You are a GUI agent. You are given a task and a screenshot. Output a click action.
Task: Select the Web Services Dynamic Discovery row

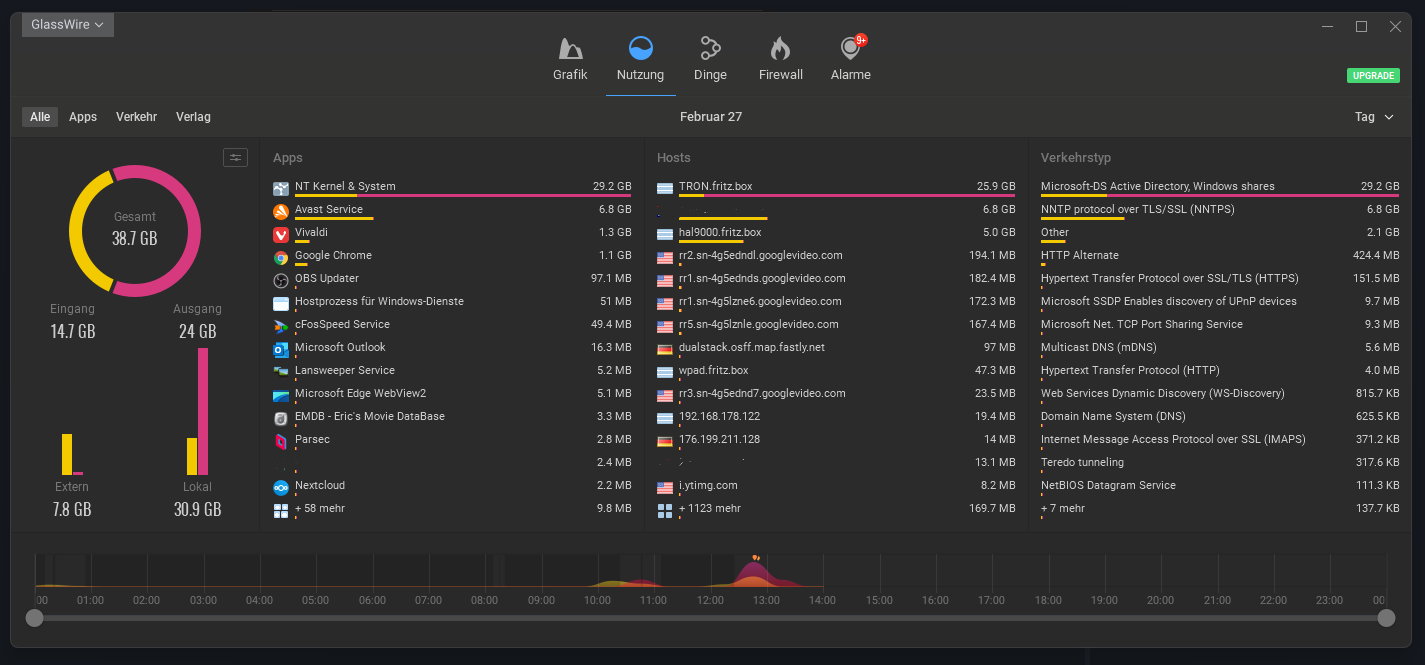[x=1220, y=394]
